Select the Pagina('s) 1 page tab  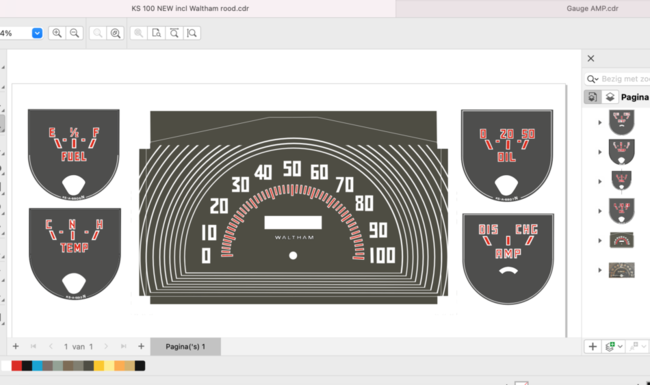pyautogui.click(x=185, y=346)
